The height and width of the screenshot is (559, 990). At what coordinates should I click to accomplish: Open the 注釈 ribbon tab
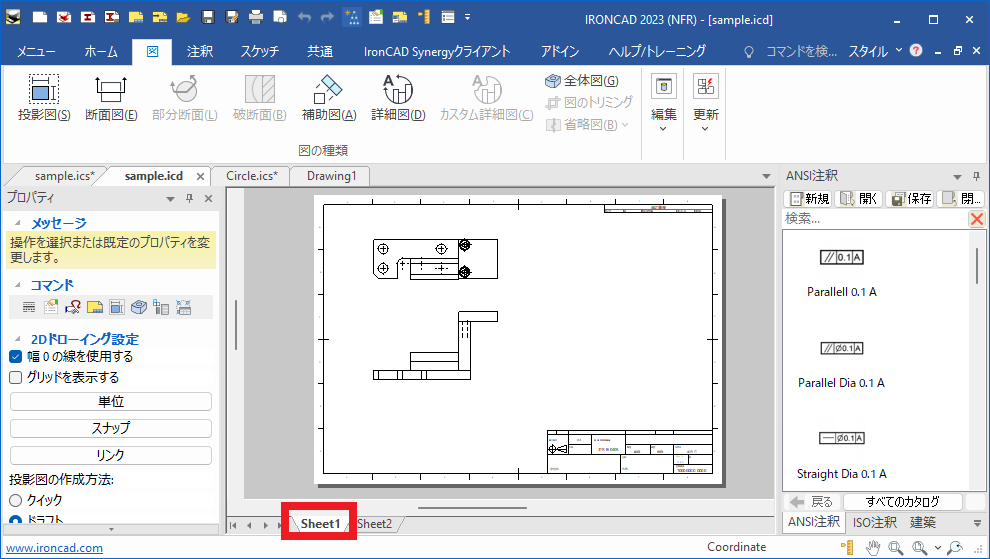(200, 51)
